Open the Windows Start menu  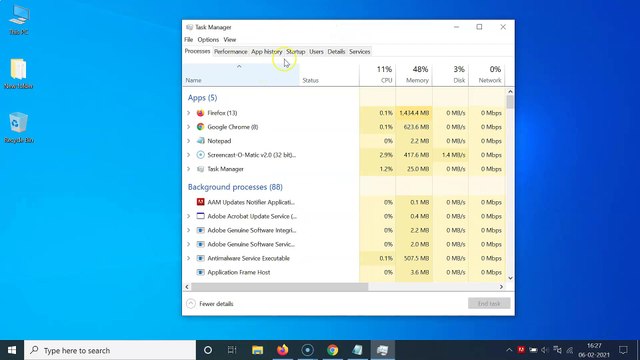(12, 350)
